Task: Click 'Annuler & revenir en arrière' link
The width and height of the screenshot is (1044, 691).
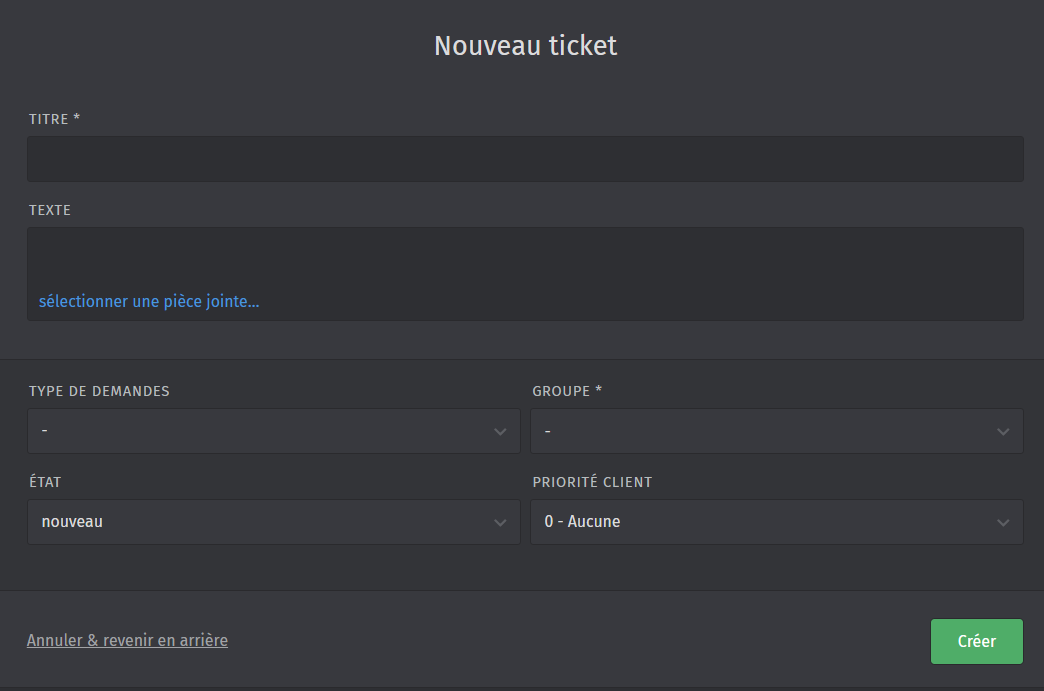Action: click(x=127, y=640)
